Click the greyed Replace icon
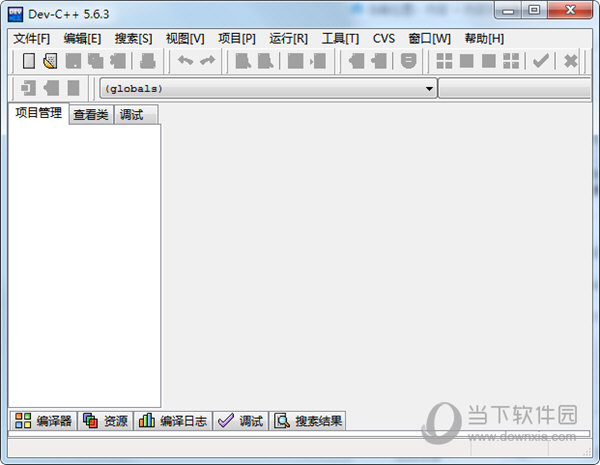The height and width of the screenshot is (465, 600). tap(266, 61)
